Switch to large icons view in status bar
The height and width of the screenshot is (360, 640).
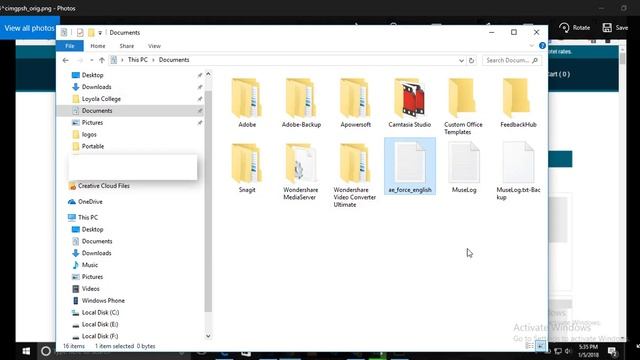click(540, 346)
